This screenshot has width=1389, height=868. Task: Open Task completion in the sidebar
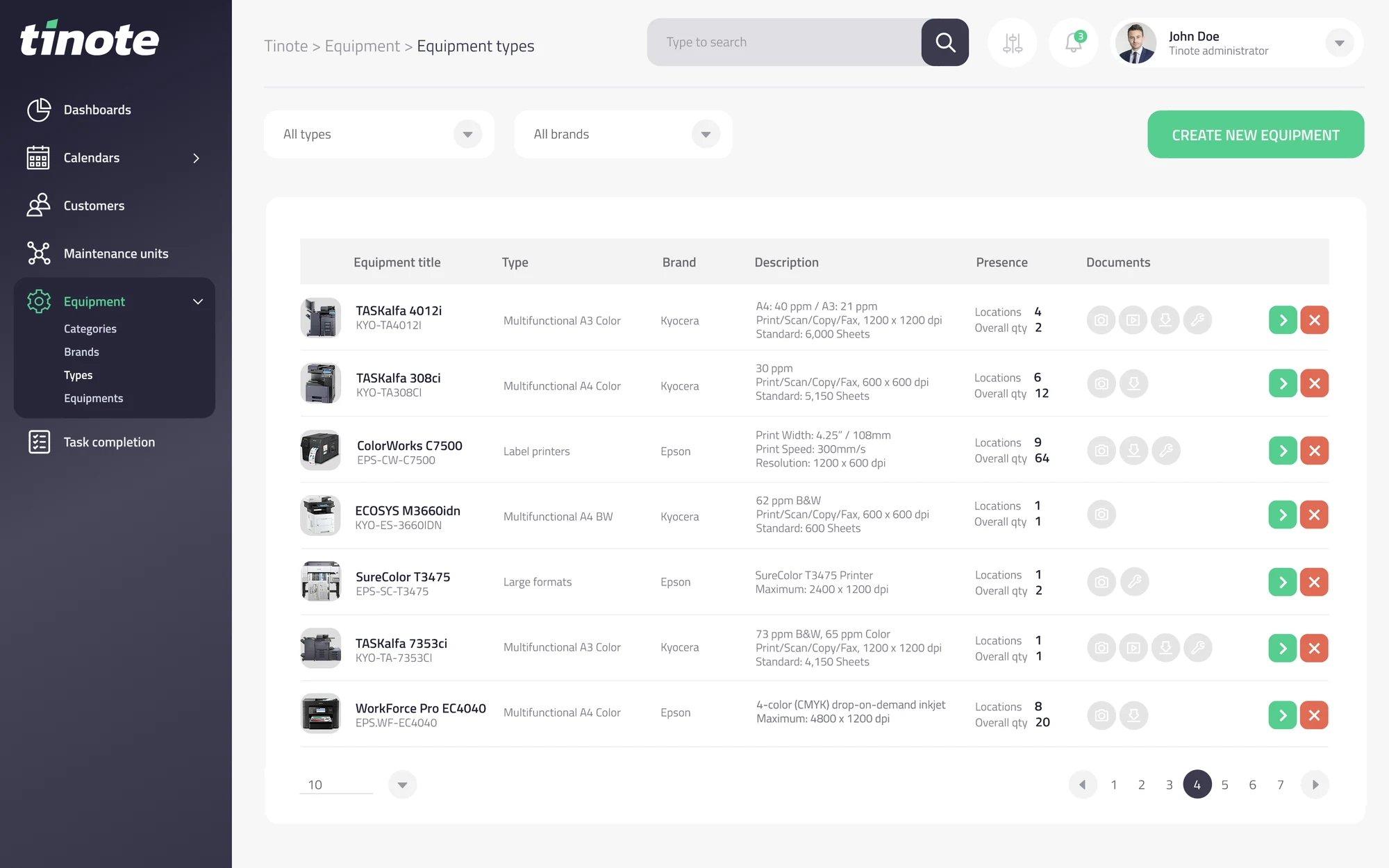109,442
